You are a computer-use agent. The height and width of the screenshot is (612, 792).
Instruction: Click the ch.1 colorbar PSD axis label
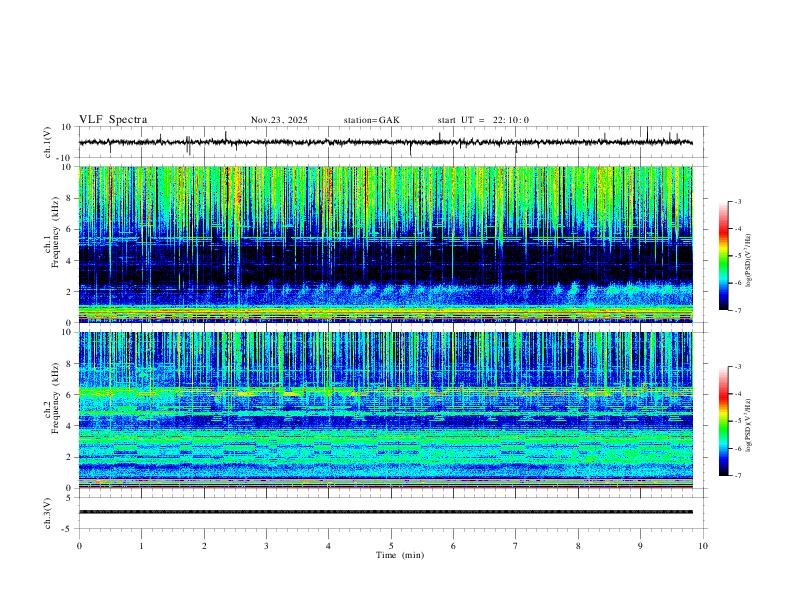pos(749,261)
